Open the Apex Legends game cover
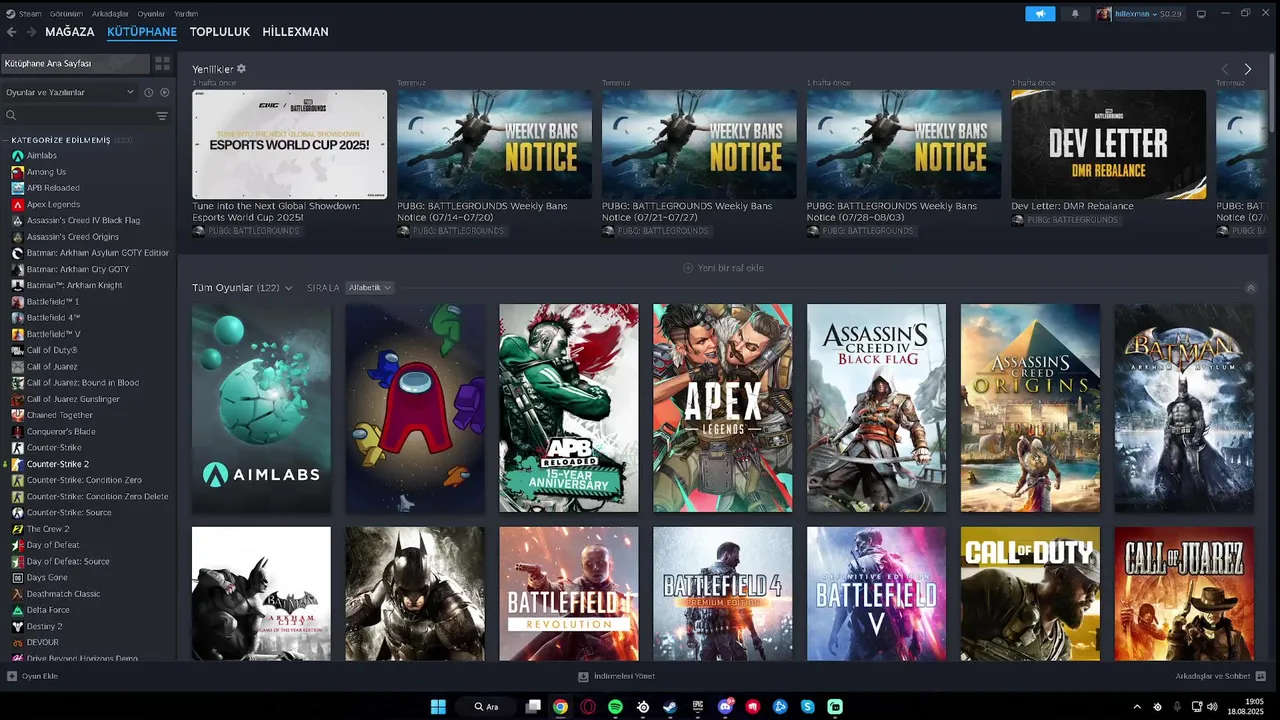This screenshot has height=720, width=1280. (723, 408)
